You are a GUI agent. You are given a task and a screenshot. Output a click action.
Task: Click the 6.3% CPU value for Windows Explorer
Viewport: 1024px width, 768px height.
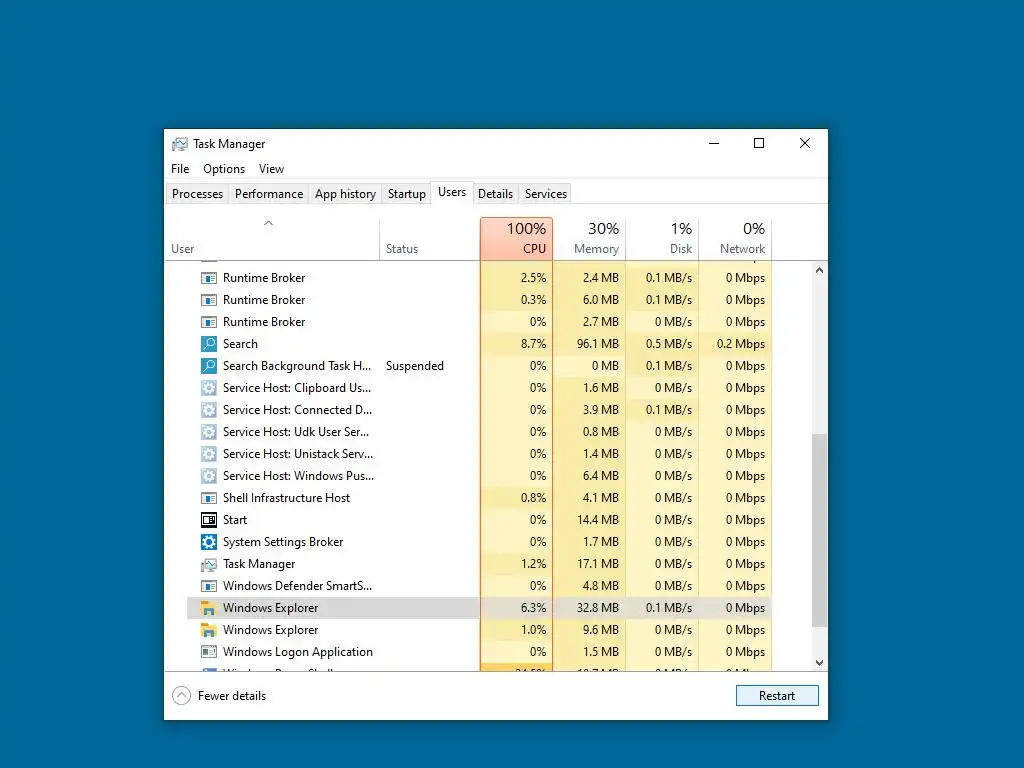tap(534, 608)
